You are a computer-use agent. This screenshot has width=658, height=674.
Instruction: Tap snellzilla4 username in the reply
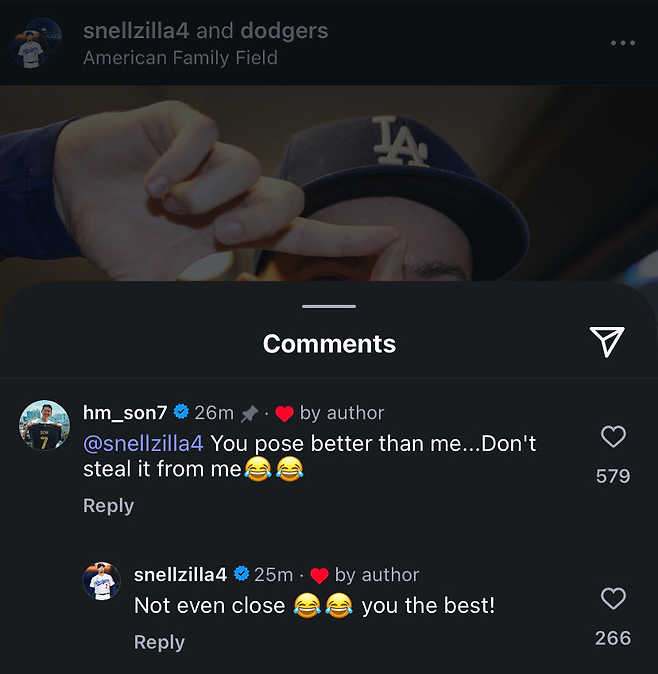(x=180, y=575)
